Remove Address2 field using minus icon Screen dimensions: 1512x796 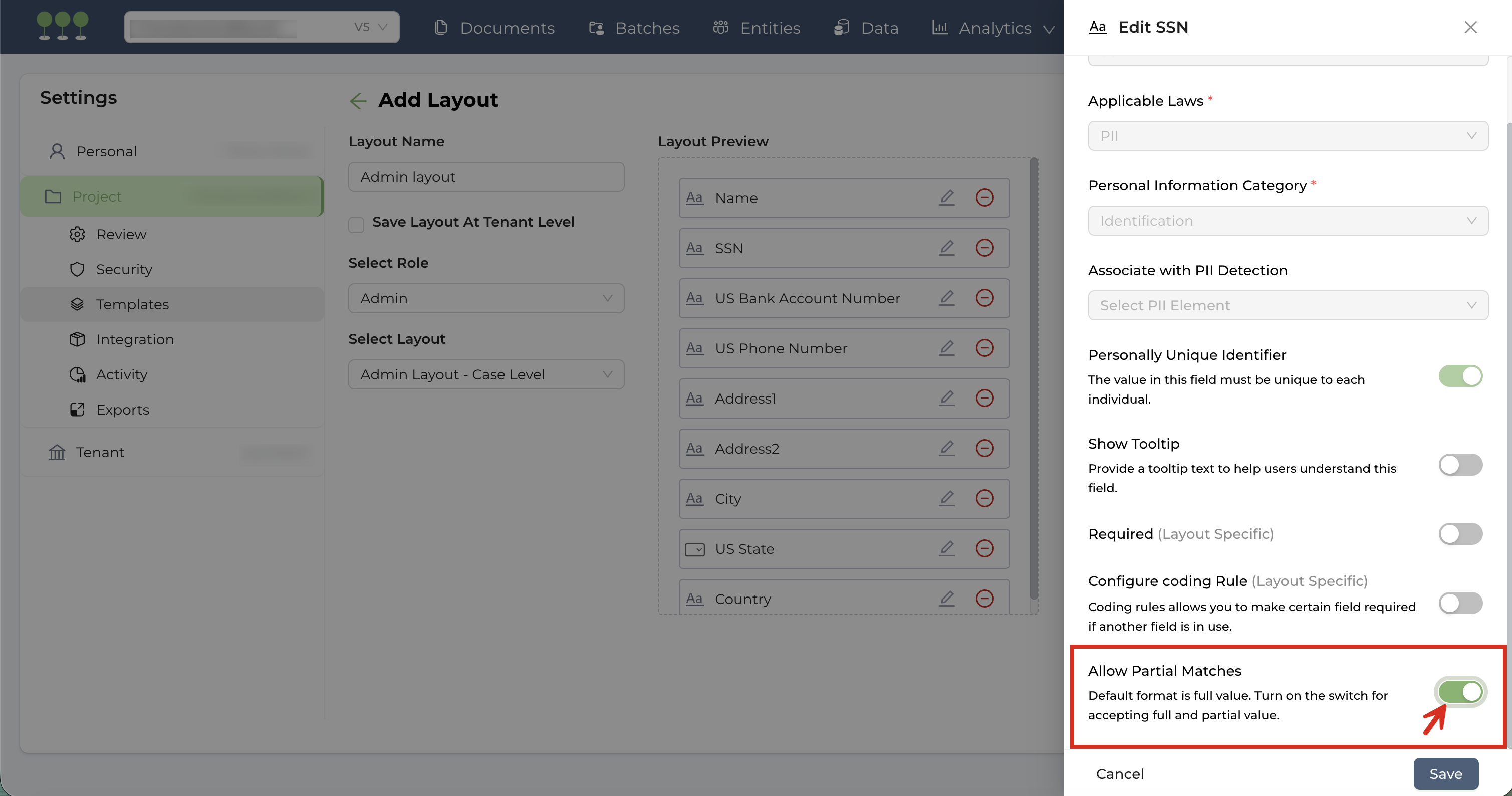(x=984, y=448)
